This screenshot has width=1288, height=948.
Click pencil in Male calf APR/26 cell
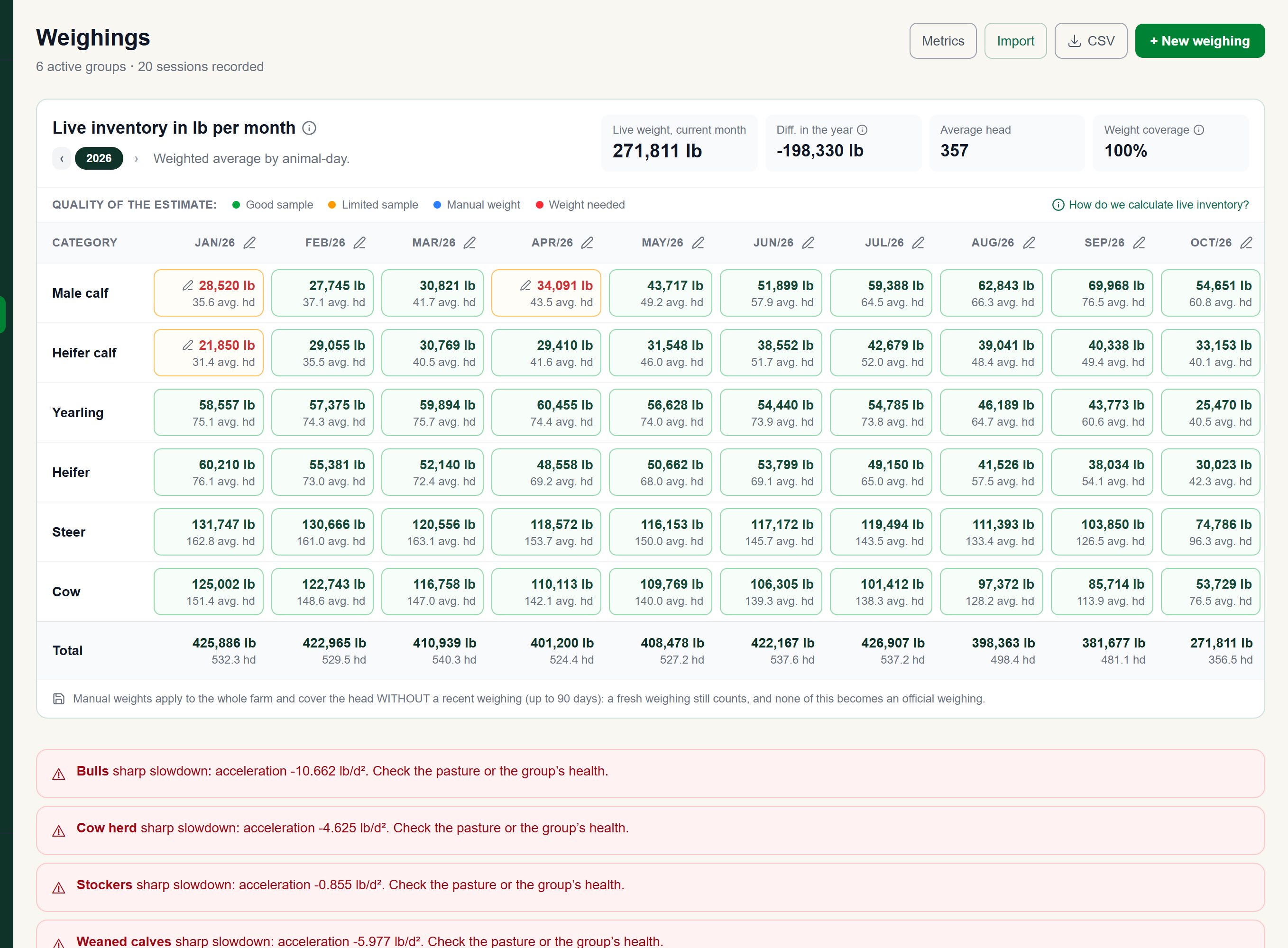click(x=526, y=286)
